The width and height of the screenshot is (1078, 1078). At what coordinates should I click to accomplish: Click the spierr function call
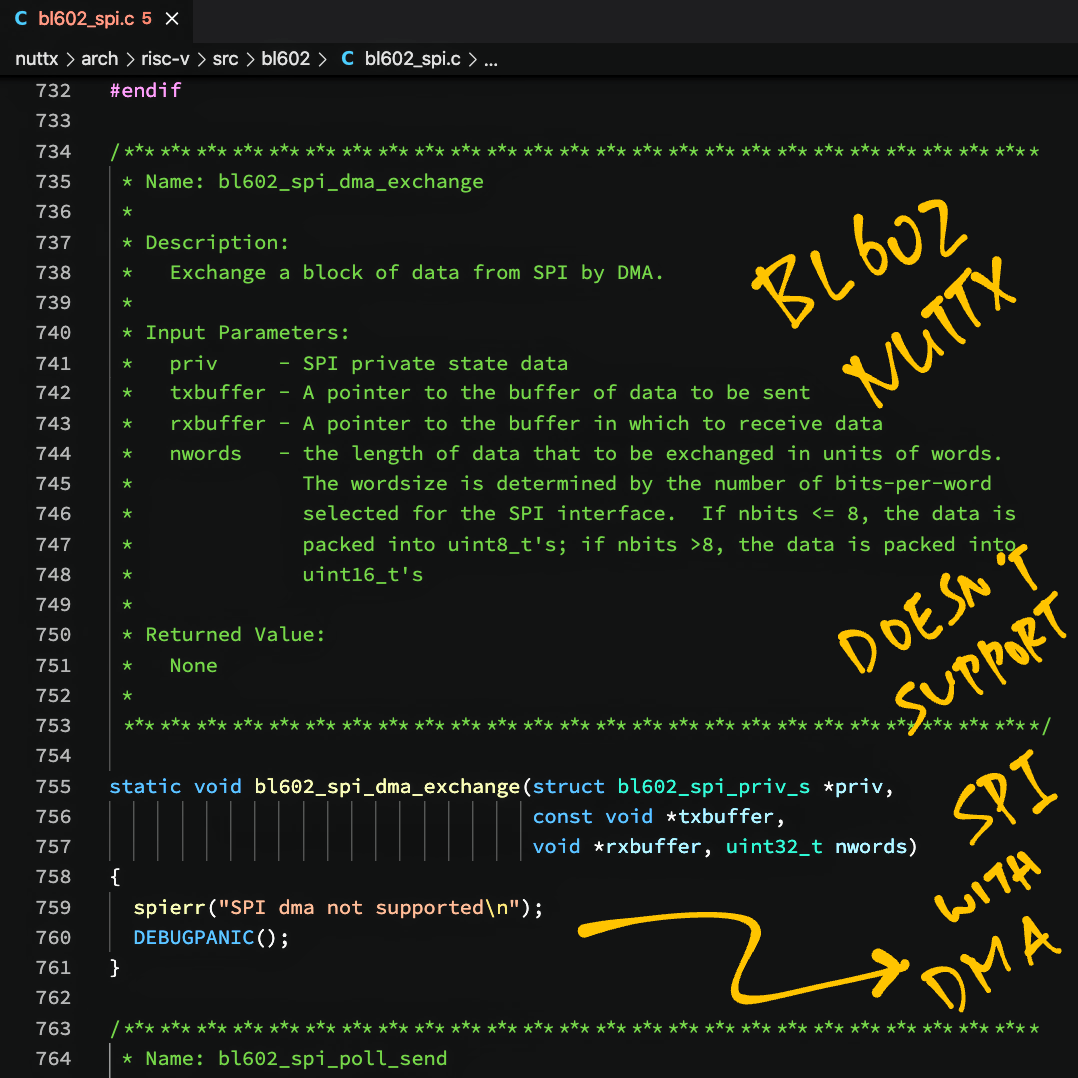pos(169,908)
